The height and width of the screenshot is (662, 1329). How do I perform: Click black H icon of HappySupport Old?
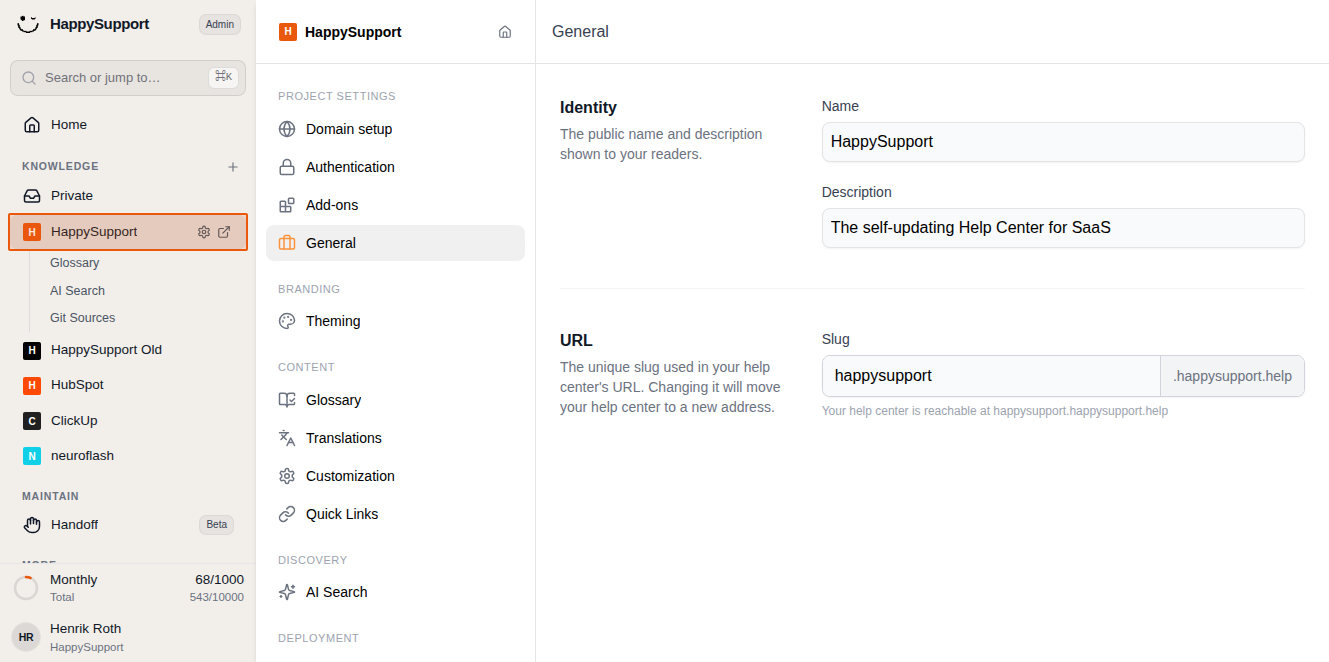click(x=32, y=350)
